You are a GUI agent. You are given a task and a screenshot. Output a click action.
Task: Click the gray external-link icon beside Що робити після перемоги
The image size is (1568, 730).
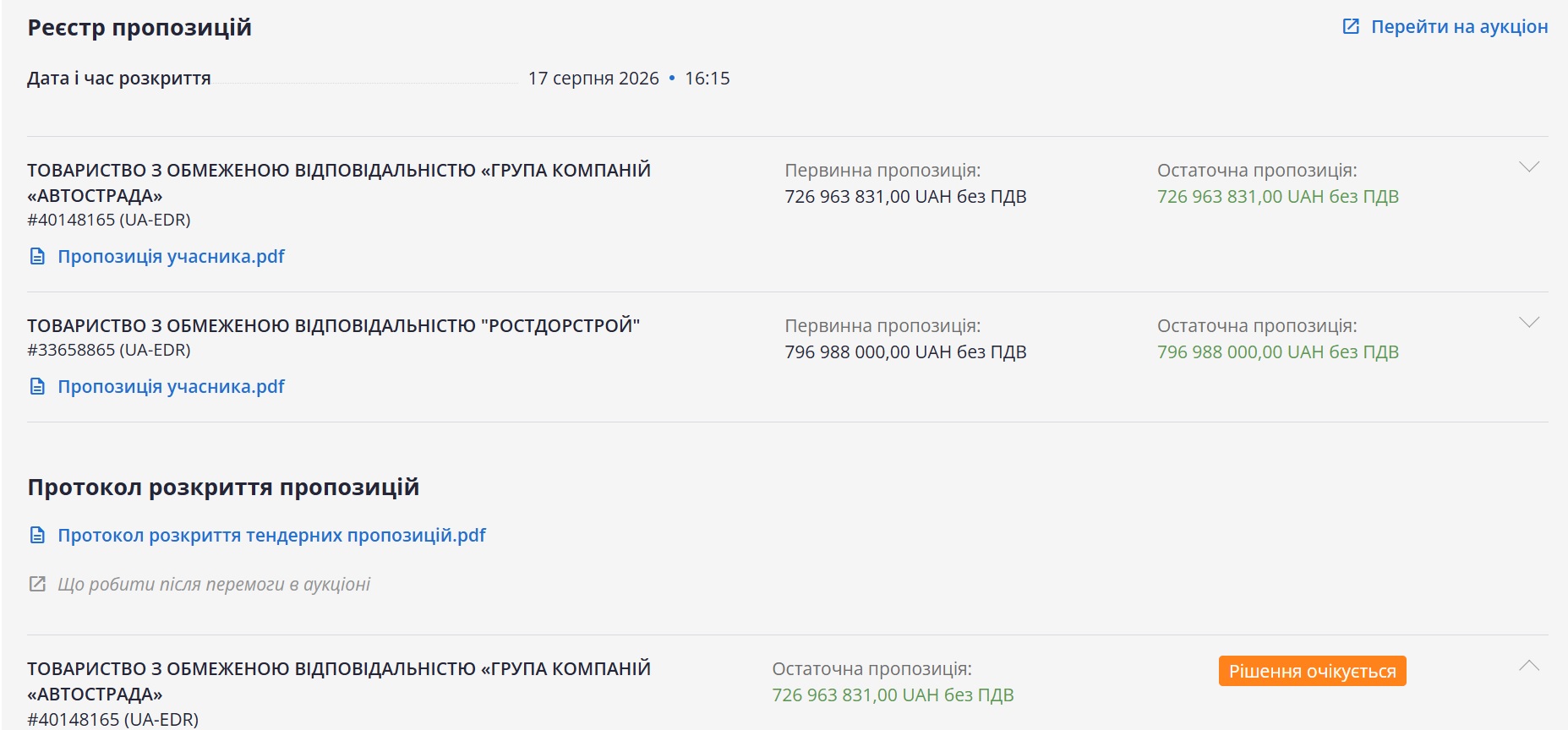pos(37,584)
